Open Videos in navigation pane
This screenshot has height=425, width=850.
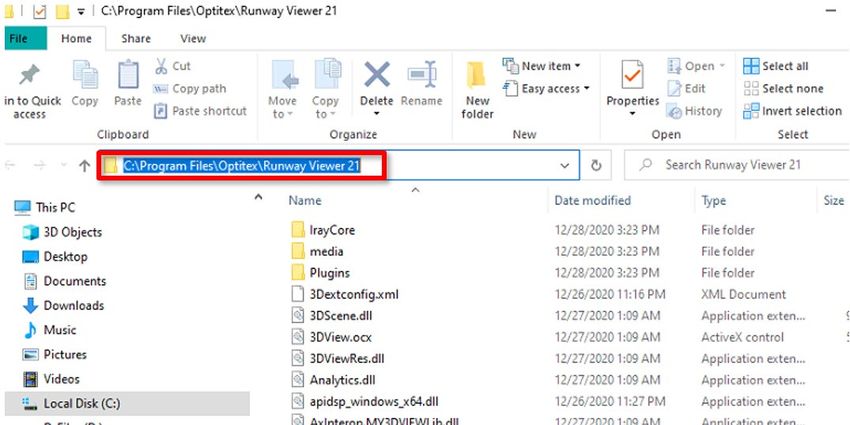(x=51, y=379)
